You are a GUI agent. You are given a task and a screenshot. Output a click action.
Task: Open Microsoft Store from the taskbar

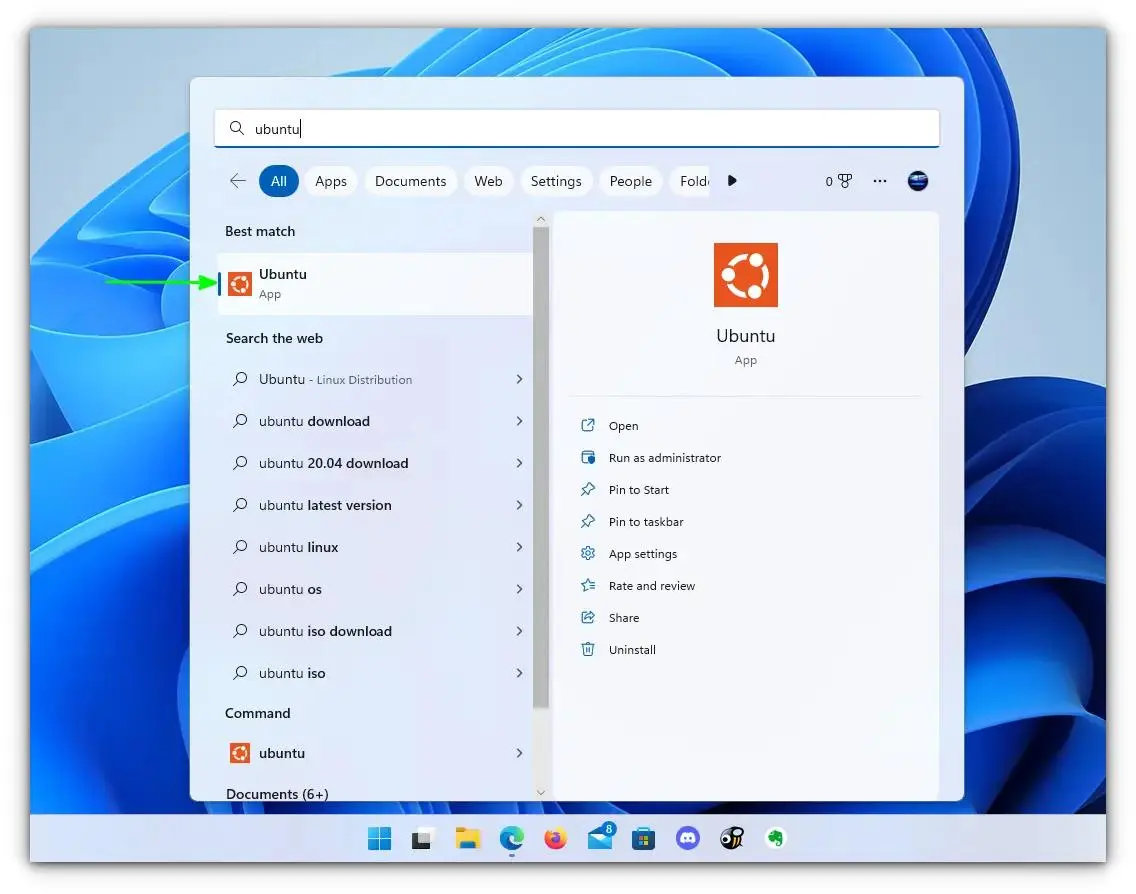click(x=643, y=838)
